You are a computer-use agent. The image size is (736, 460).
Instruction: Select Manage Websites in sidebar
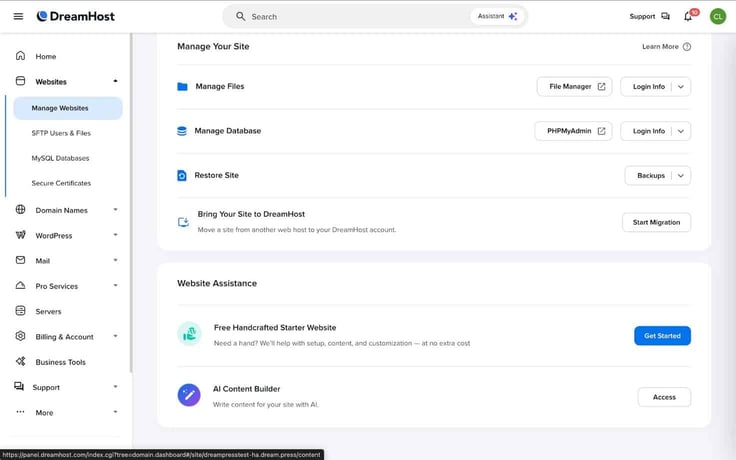coord(68,108)
